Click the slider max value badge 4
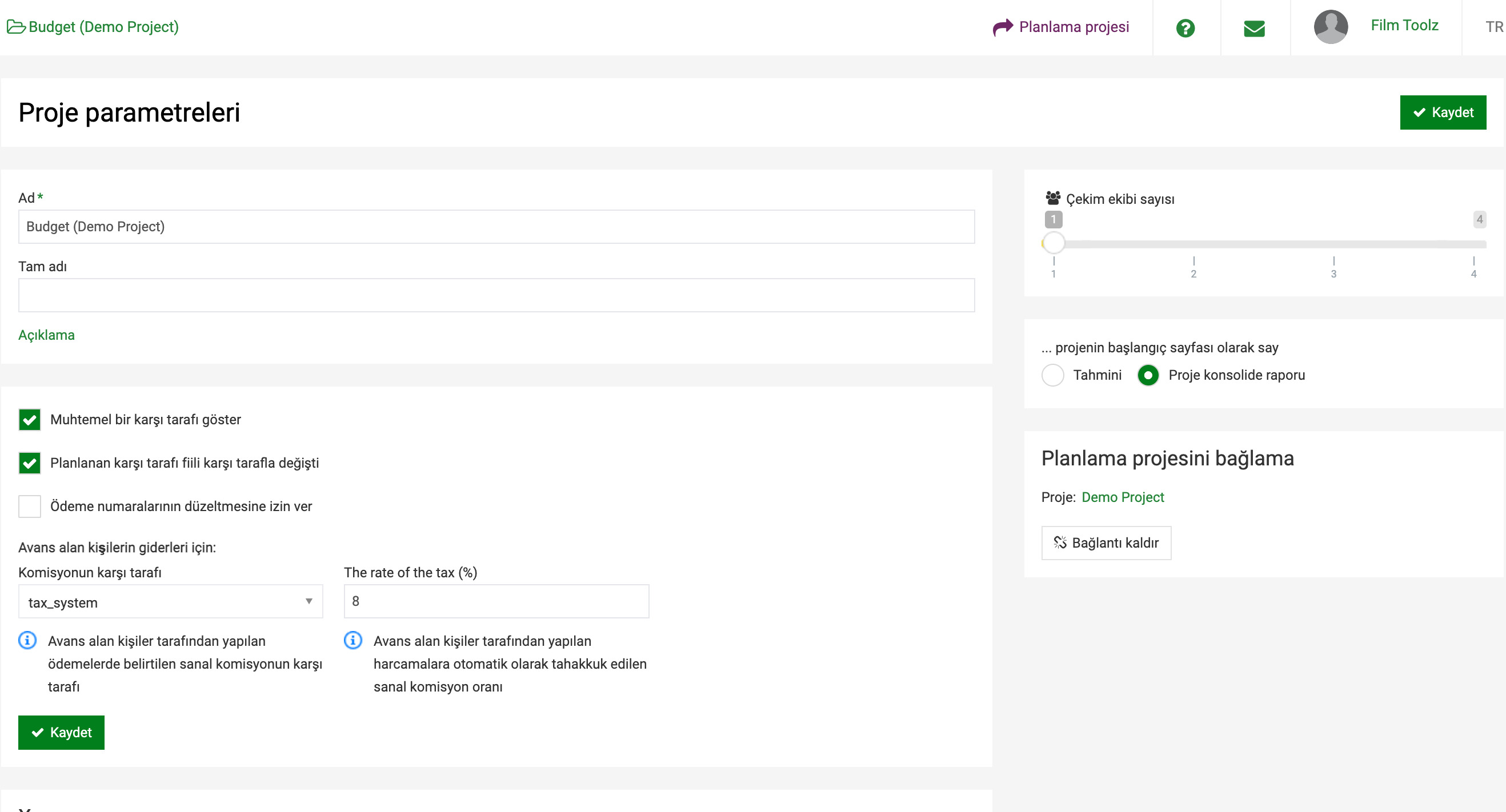 point(1479,220)
